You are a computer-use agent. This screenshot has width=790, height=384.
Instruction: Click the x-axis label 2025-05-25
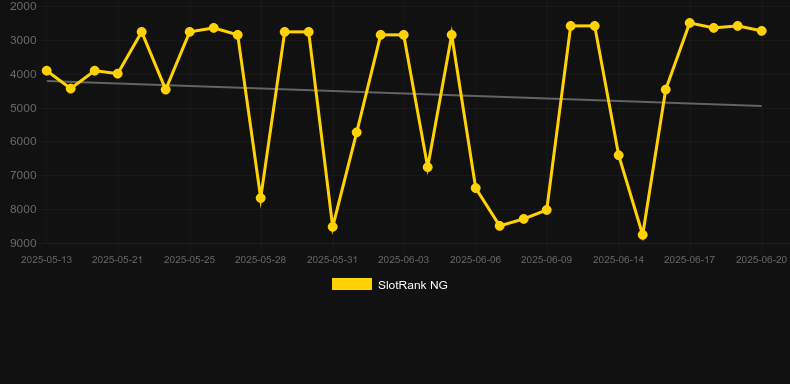(x=189, y=260)
